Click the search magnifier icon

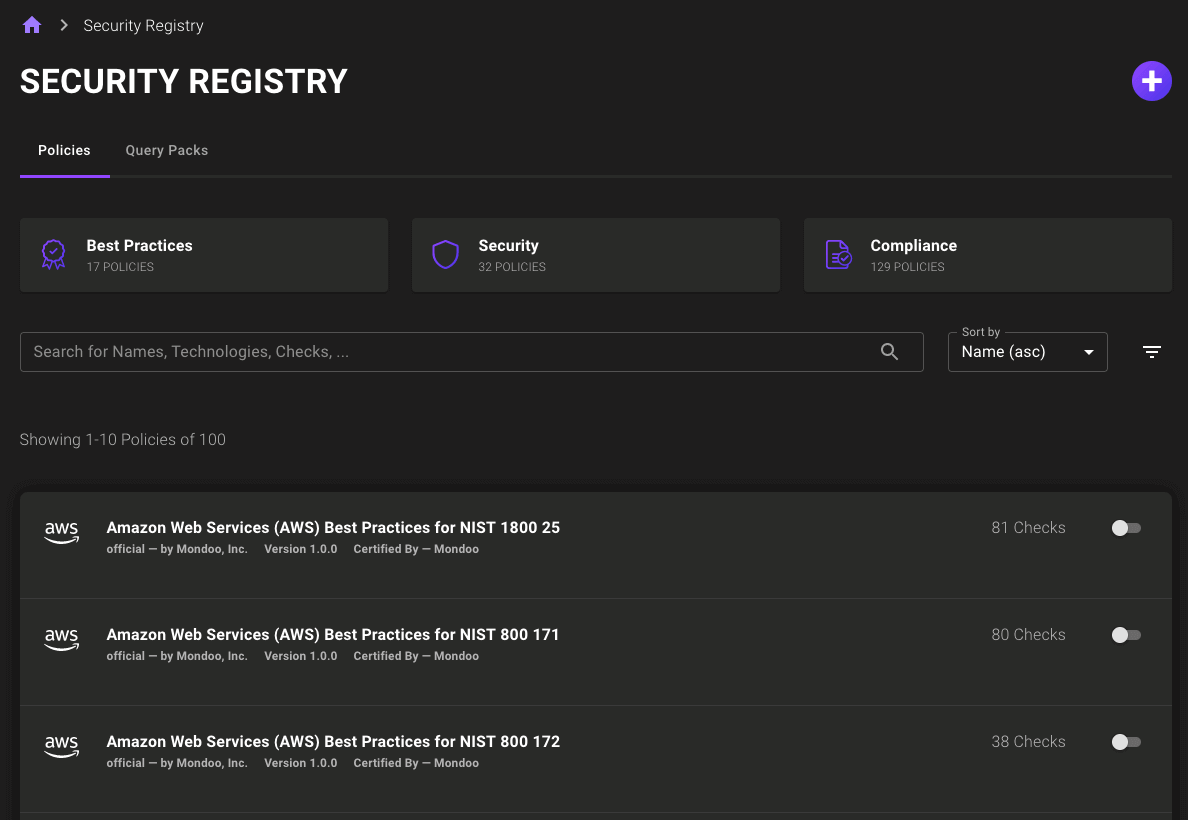889,351
